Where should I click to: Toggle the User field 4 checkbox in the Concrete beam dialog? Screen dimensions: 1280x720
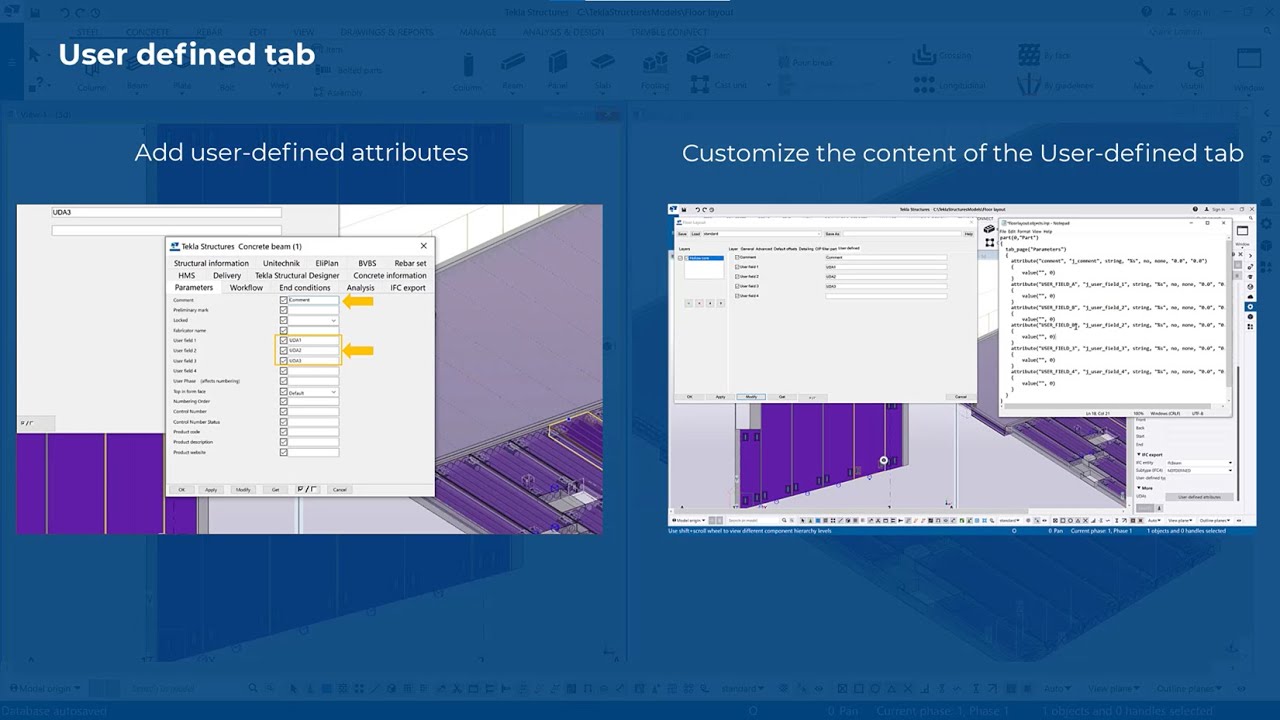click(284, 371)
